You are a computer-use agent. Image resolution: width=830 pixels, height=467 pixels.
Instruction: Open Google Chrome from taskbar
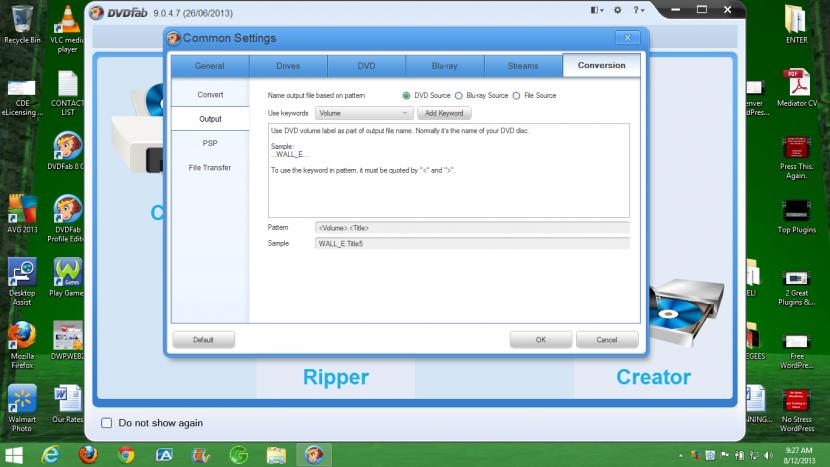tap(126, 455)
